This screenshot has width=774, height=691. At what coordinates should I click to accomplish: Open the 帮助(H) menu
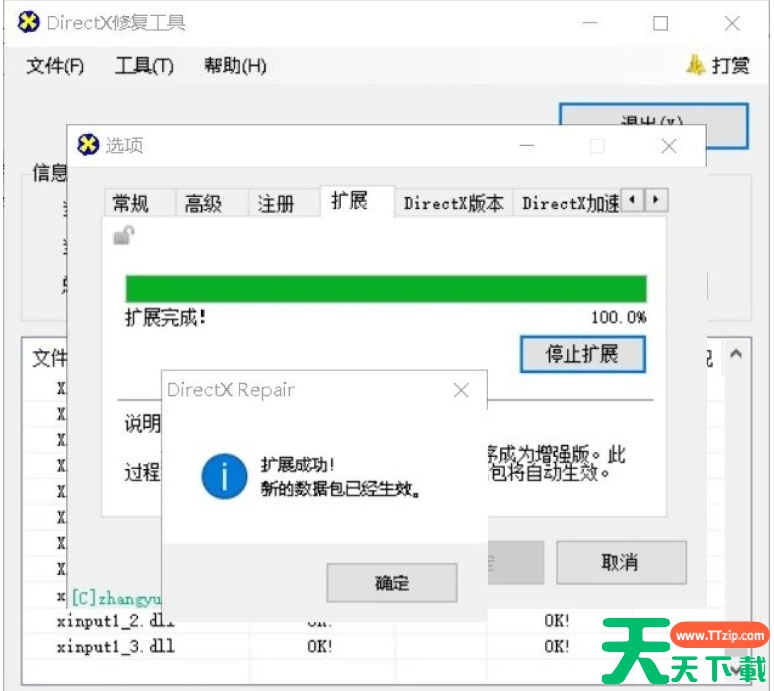(235, 66)
